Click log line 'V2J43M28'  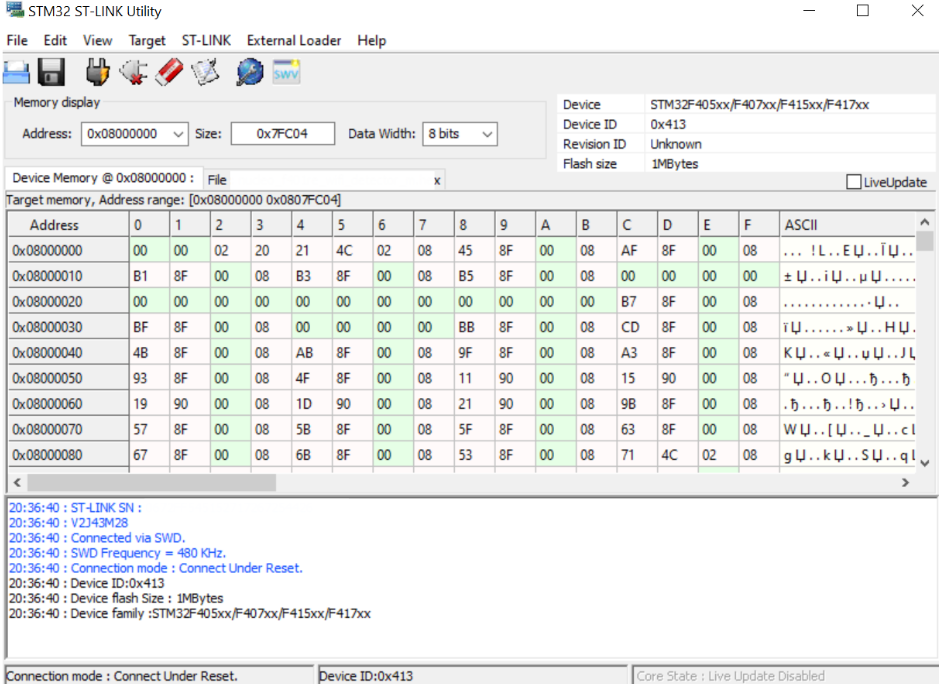[68, 523]
